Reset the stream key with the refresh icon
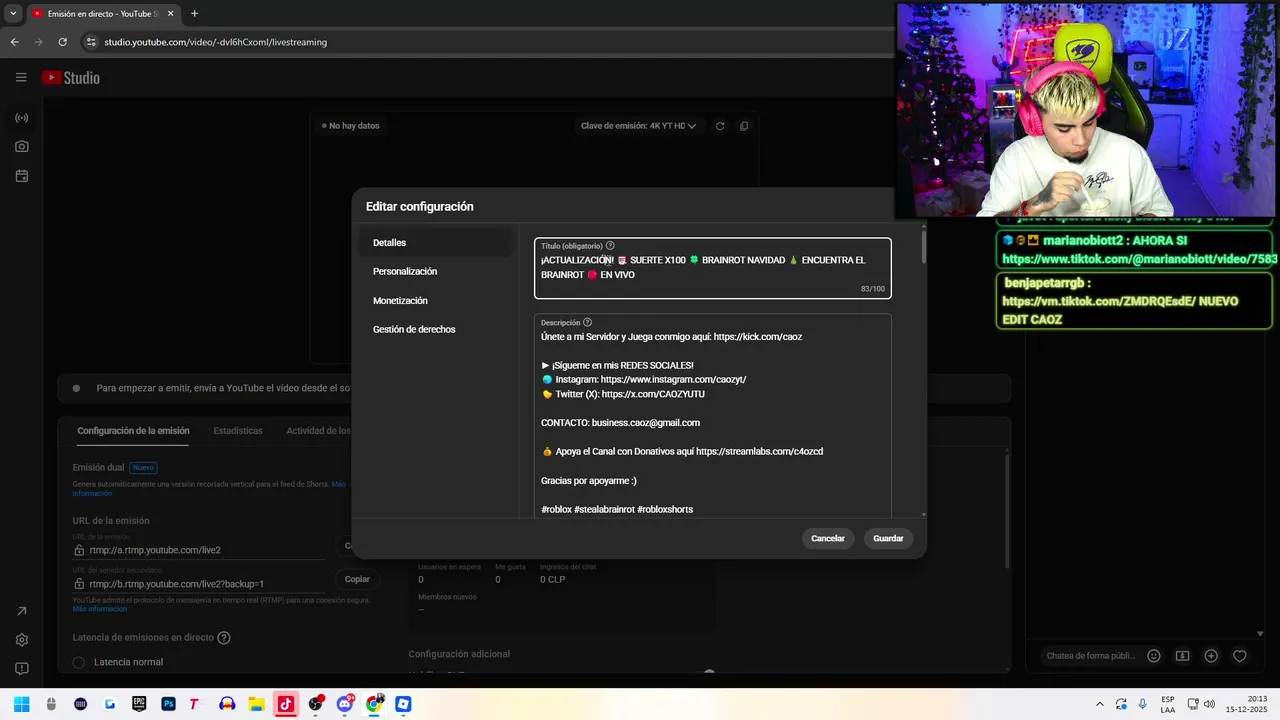This screenshot has height=720, width=1280. coord(719,126)
